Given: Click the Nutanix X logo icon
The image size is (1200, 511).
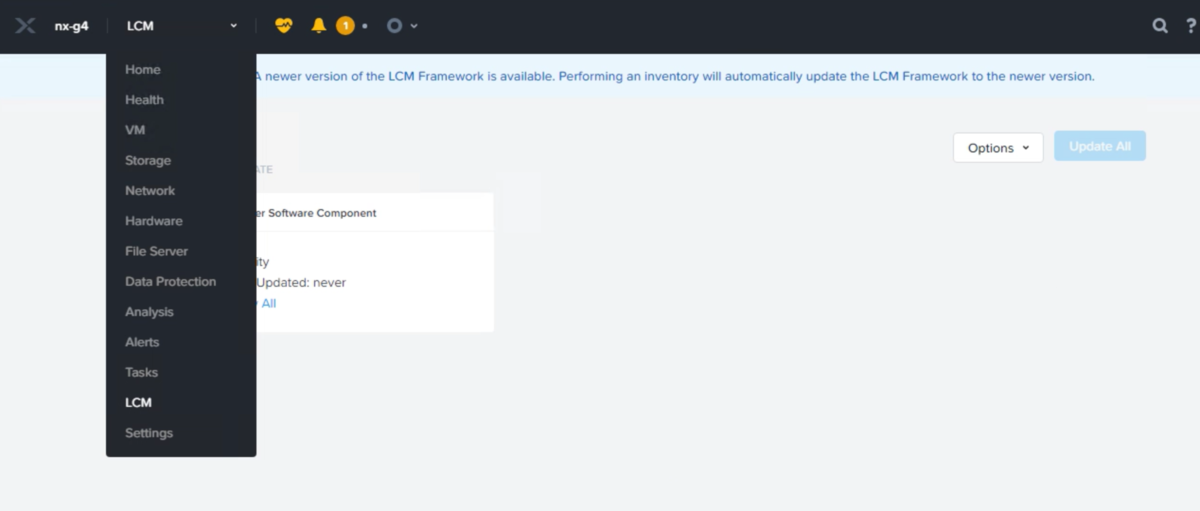Looking at the screenshot, I should (26, 26).
